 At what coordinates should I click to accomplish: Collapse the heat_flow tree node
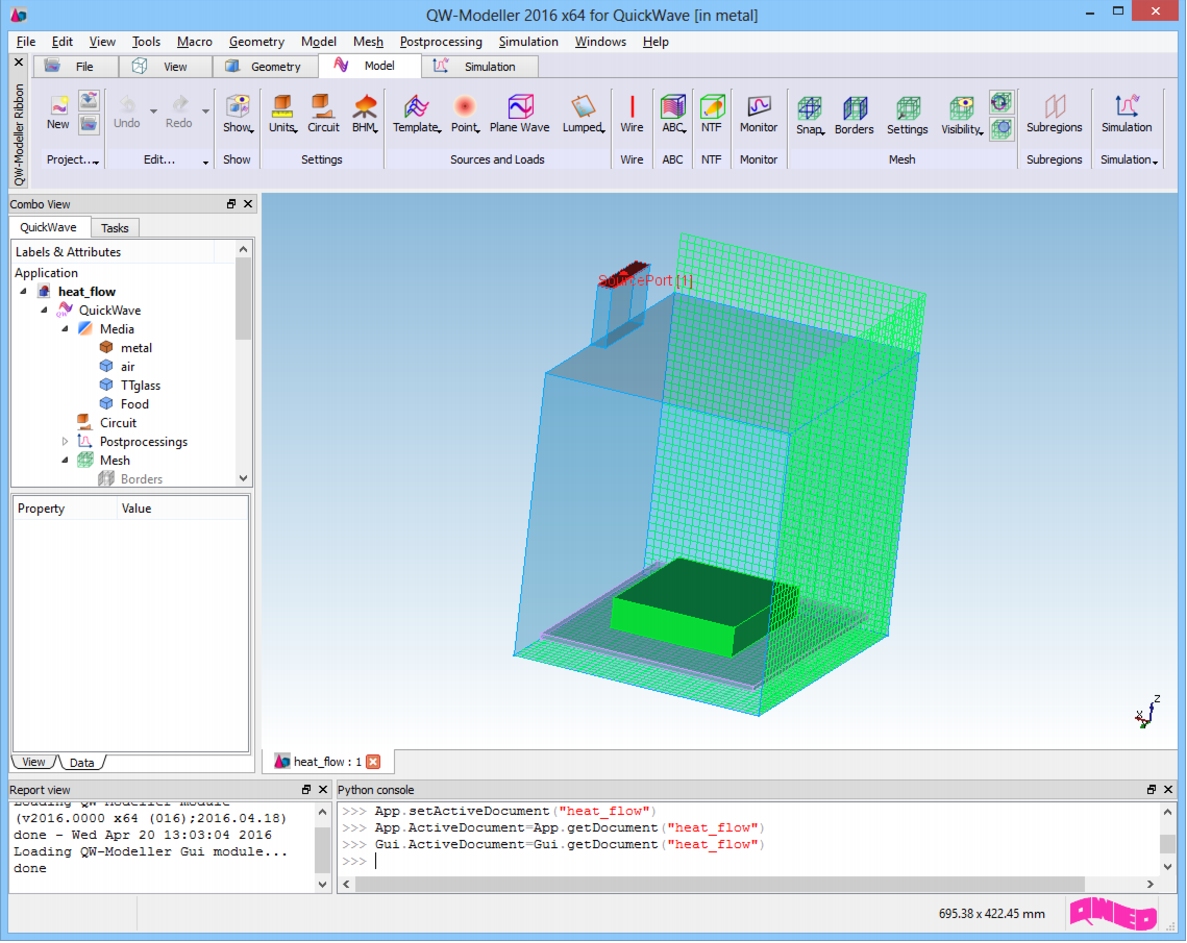tap(23, 291)
